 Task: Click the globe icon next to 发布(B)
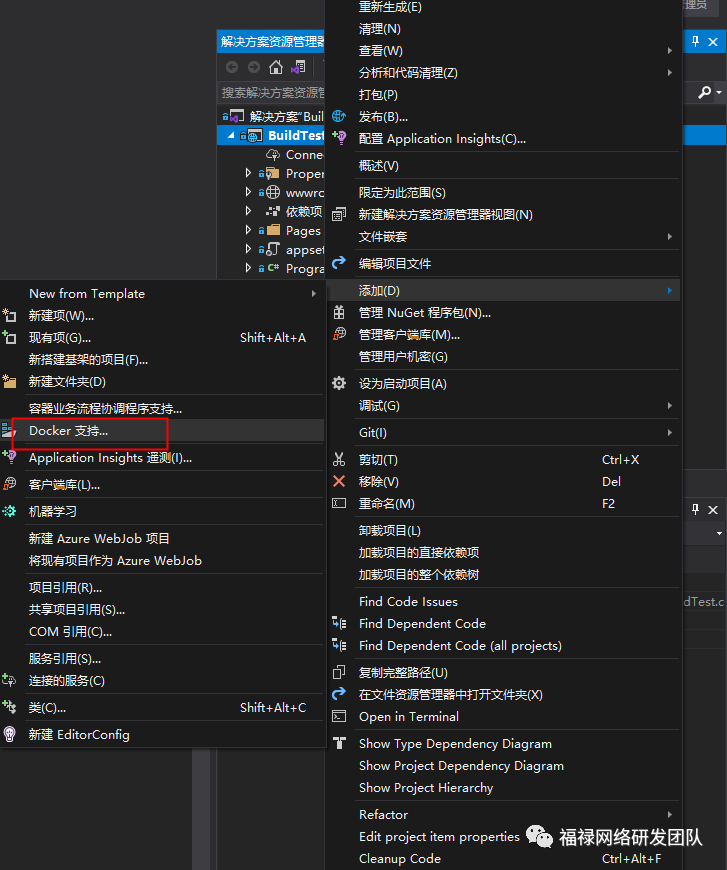339,117
